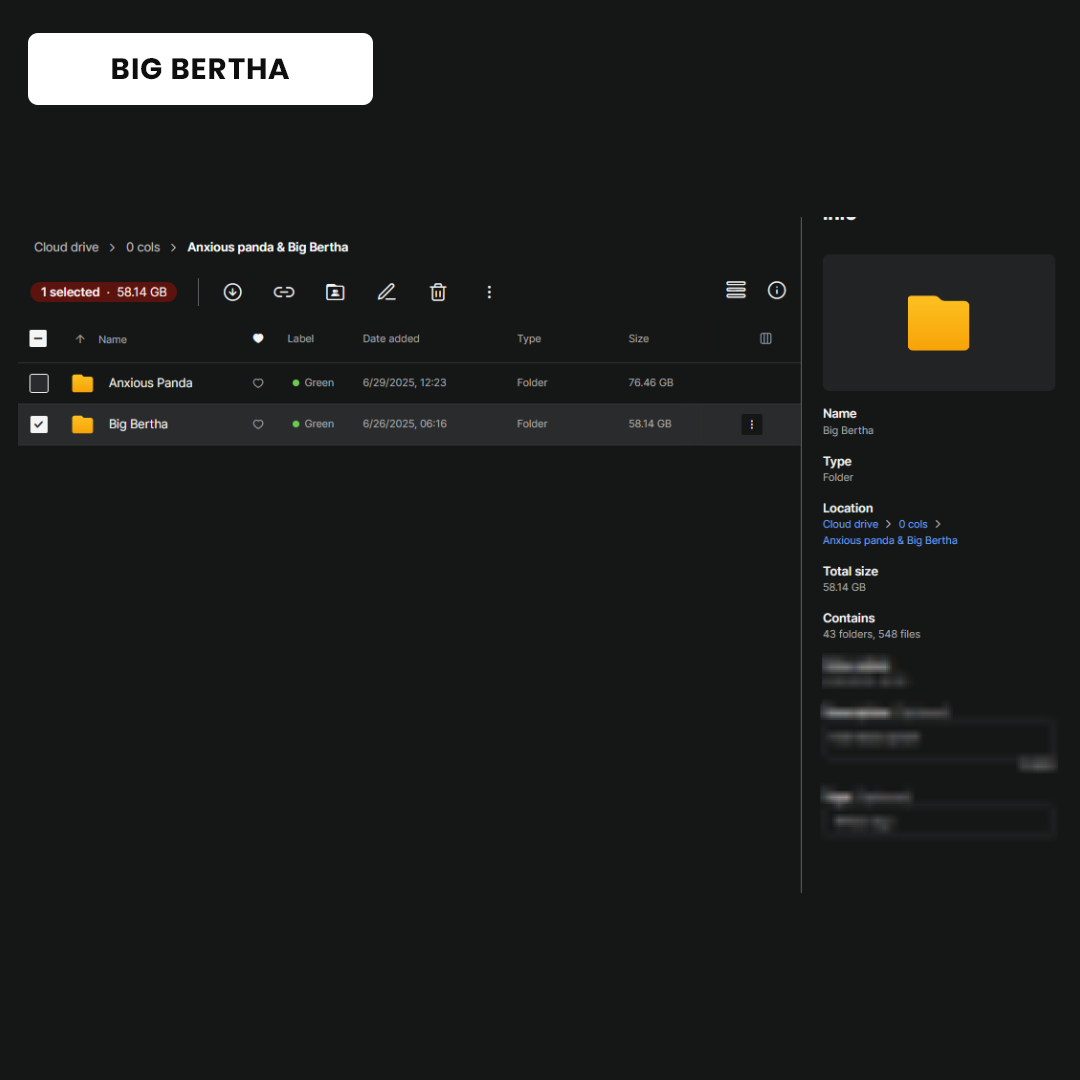Click the get link icon
The image size is (1080, 1080).
pos(284,292)
